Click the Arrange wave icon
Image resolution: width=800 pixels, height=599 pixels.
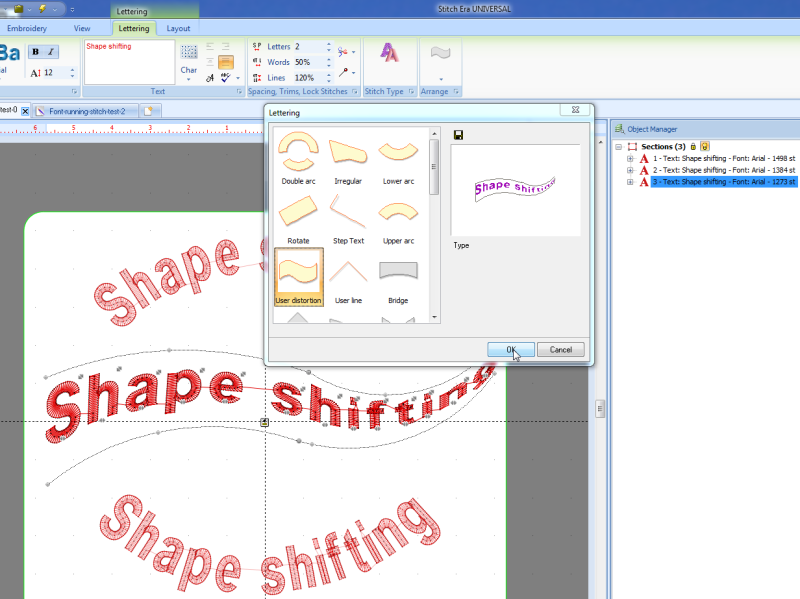tap(440, 53)
